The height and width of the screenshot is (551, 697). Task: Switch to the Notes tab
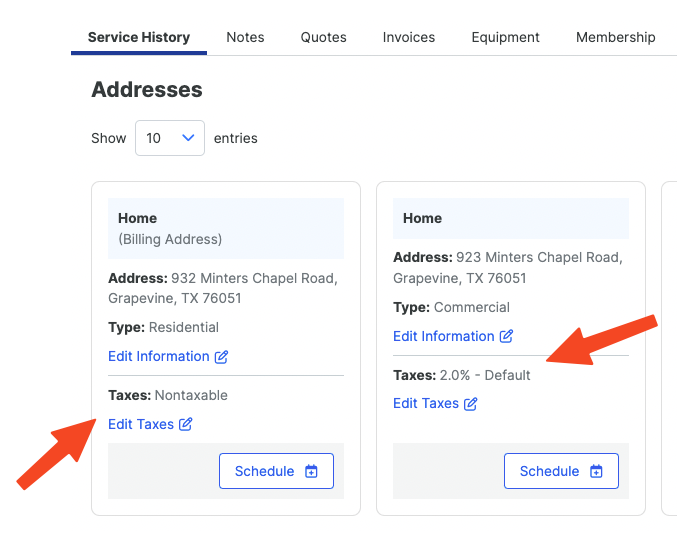245,37
